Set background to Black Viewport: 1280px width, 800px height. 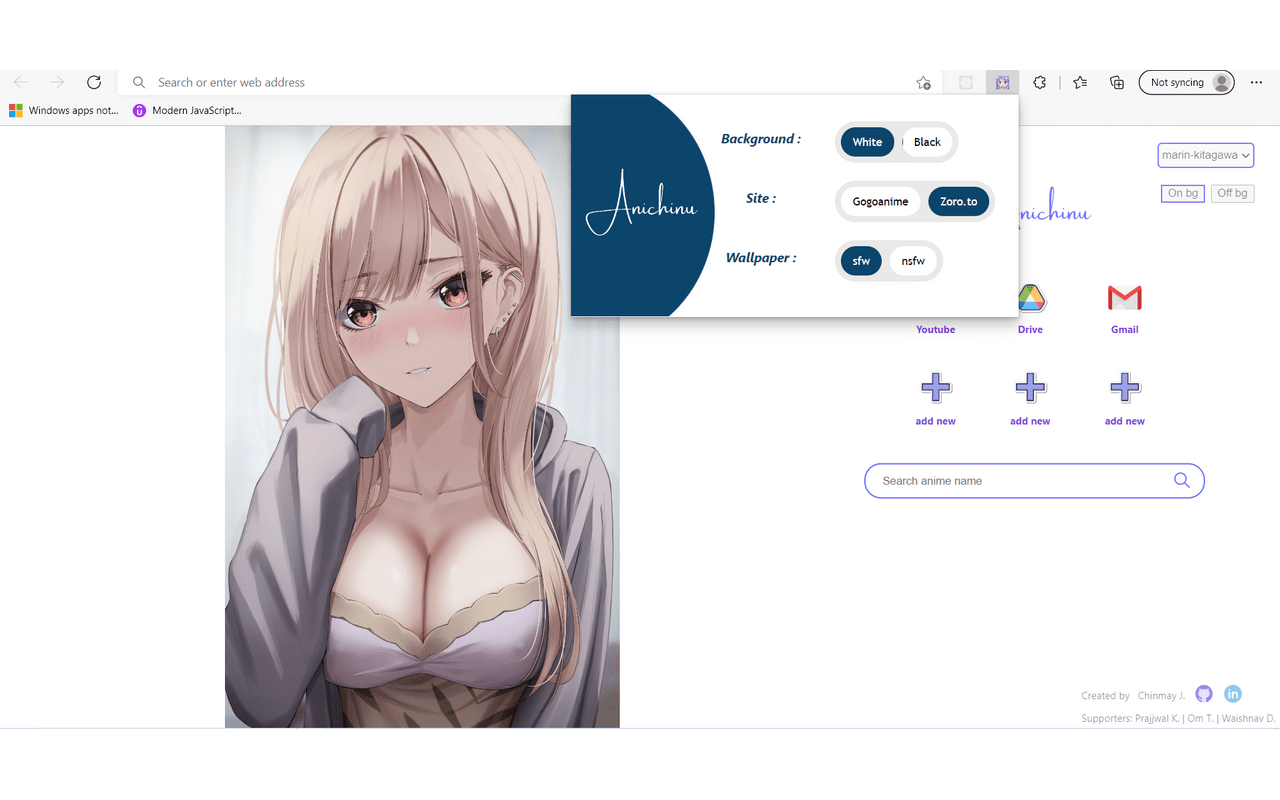pyautogui.click(x=927, y=142)
